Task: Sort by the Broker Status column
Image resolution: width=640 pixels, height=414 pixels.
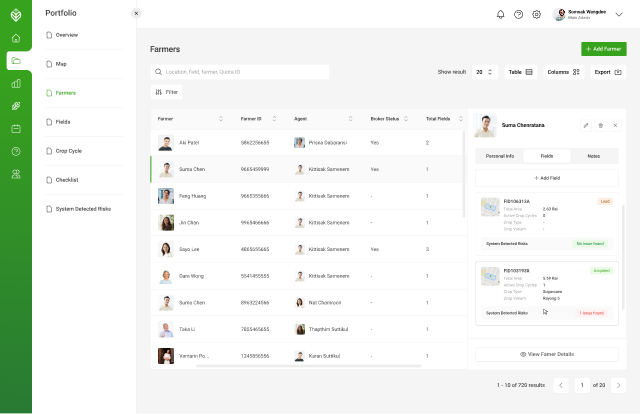Action: click(406, 119)
